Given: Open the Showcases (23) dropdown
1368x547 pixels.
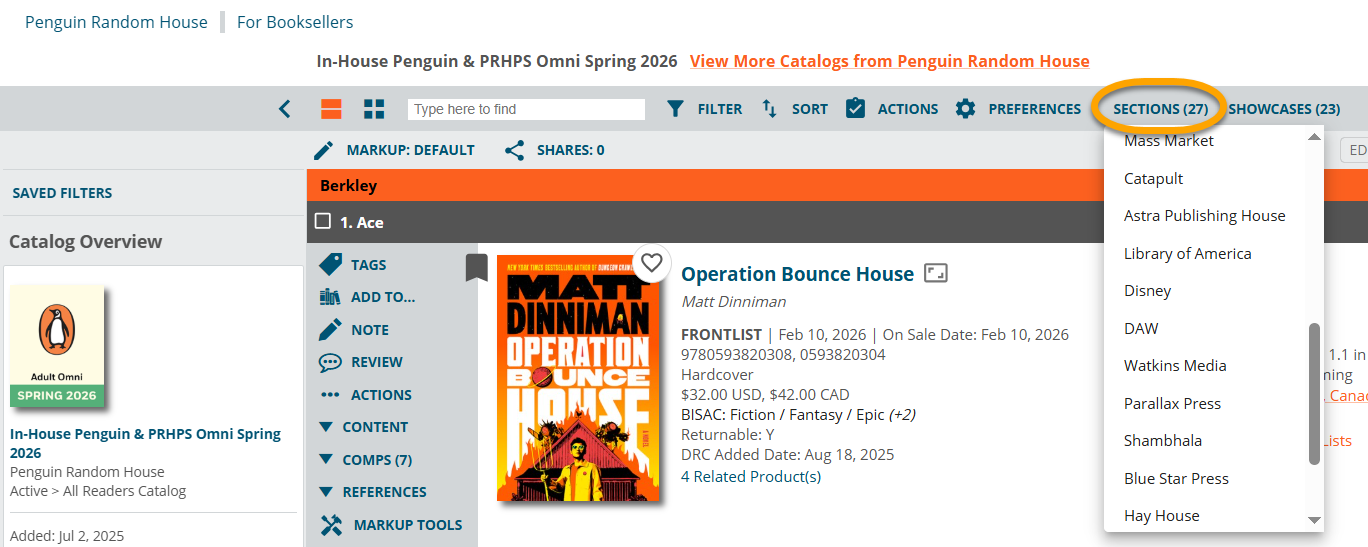Looking at the screenshot, I should 1284,109.
